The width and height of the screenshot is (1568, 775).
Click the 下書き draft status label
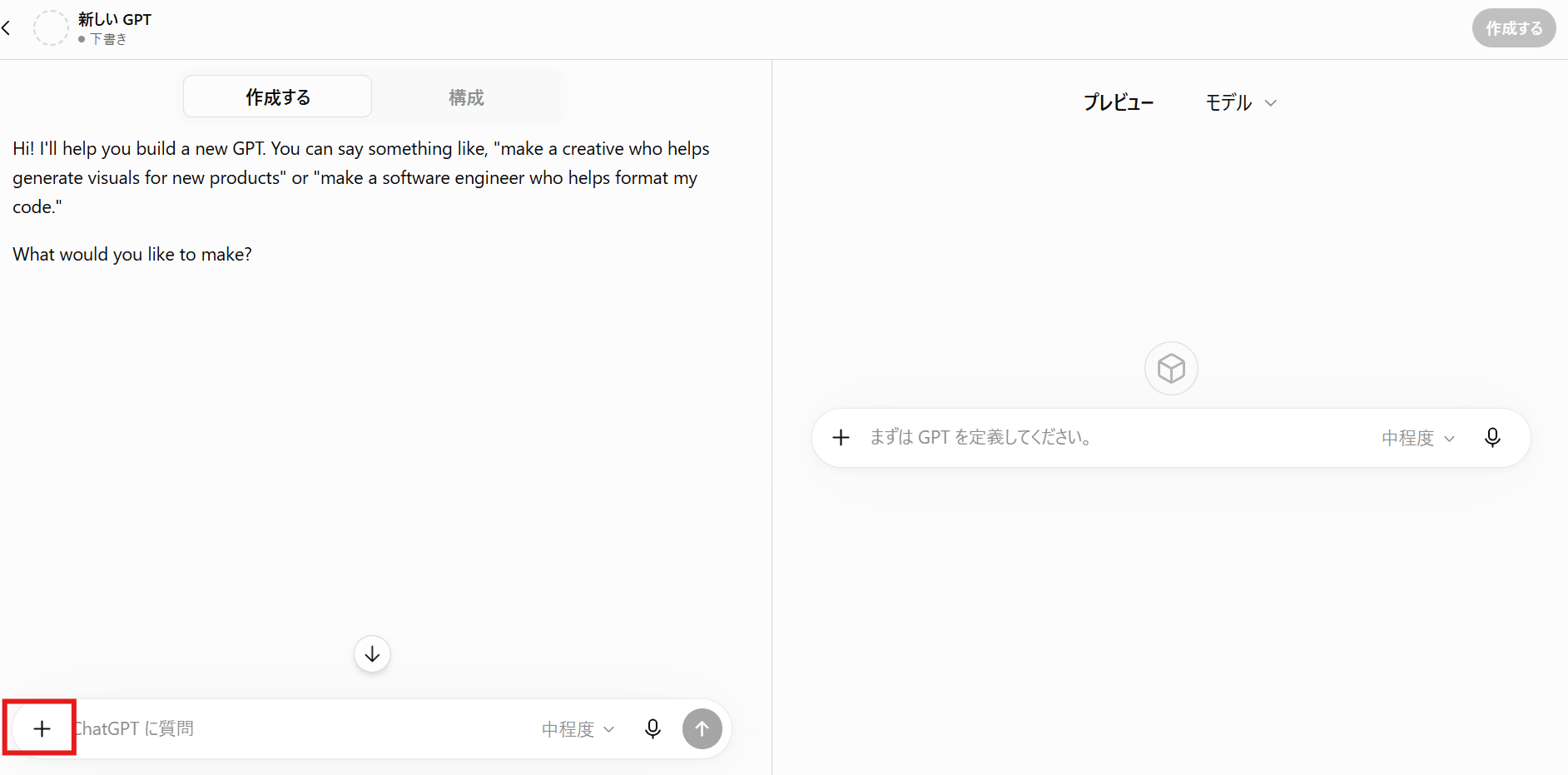coord(108,39)
